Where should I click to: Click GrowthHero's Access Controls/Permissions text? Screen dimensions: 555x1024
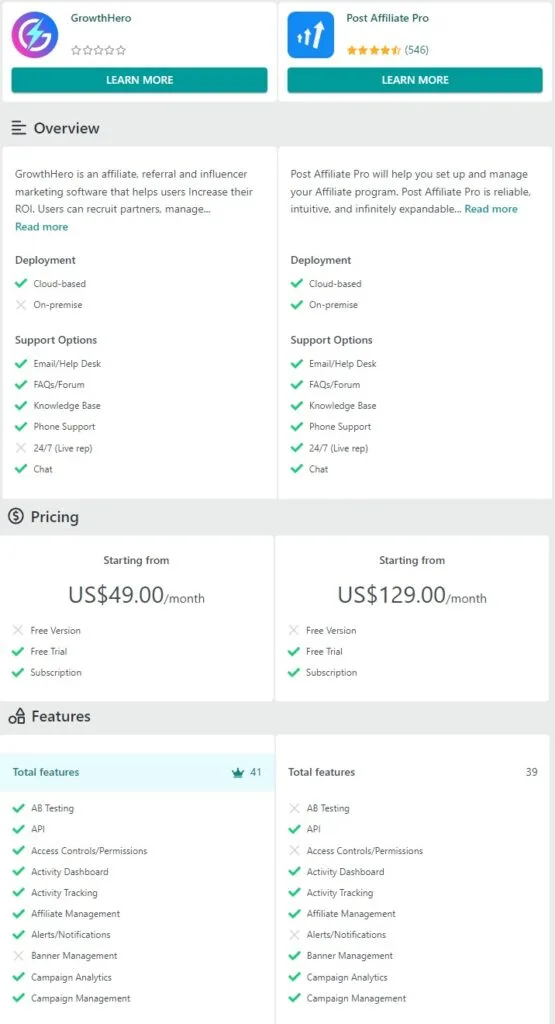[89, 850]
